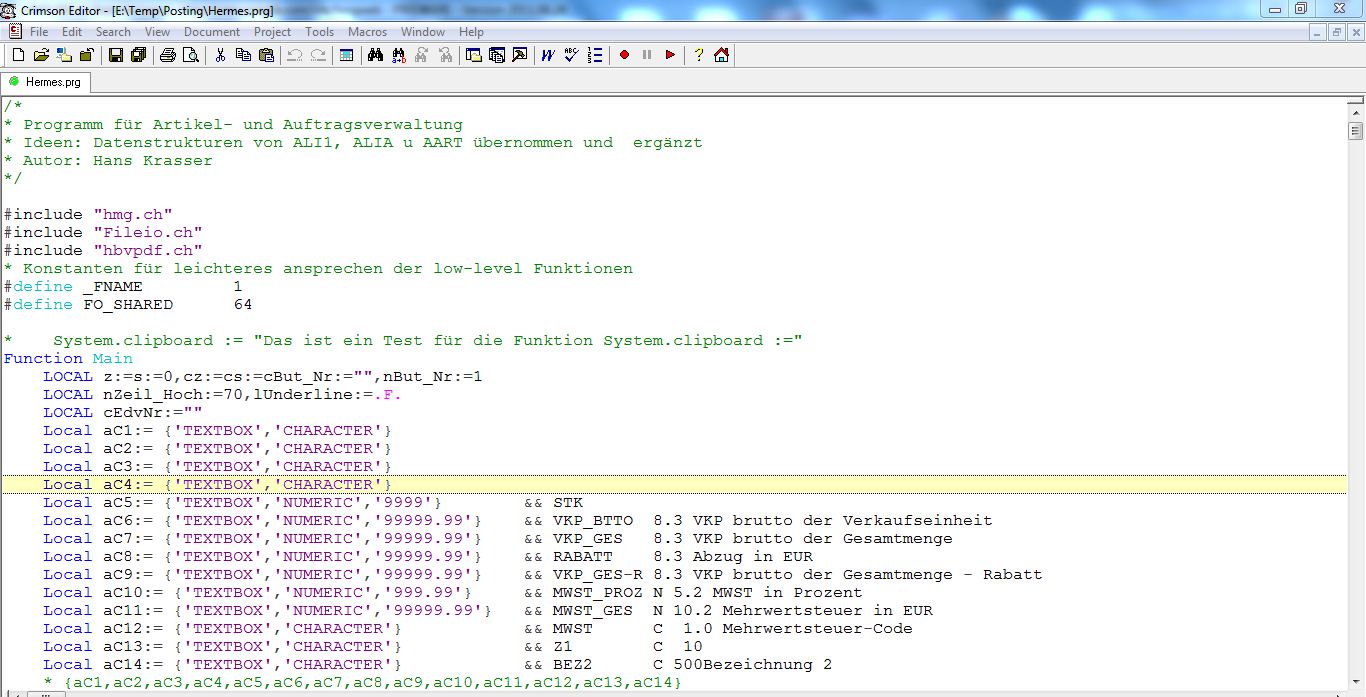Click the vertical scrollbar thumb
Viewport: 1366px width, 697px height.
(1356, 131)
